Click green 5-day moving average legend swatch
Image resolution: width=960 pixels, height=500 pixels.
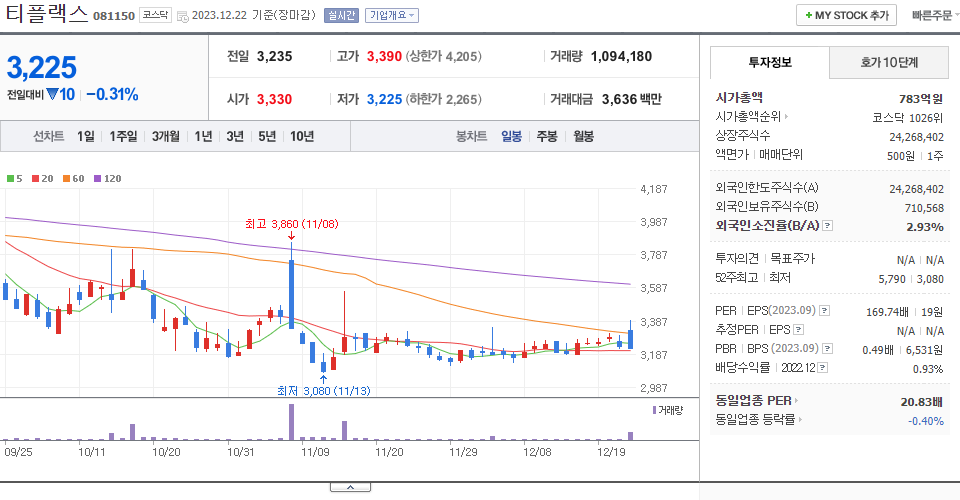click(10, 179)
